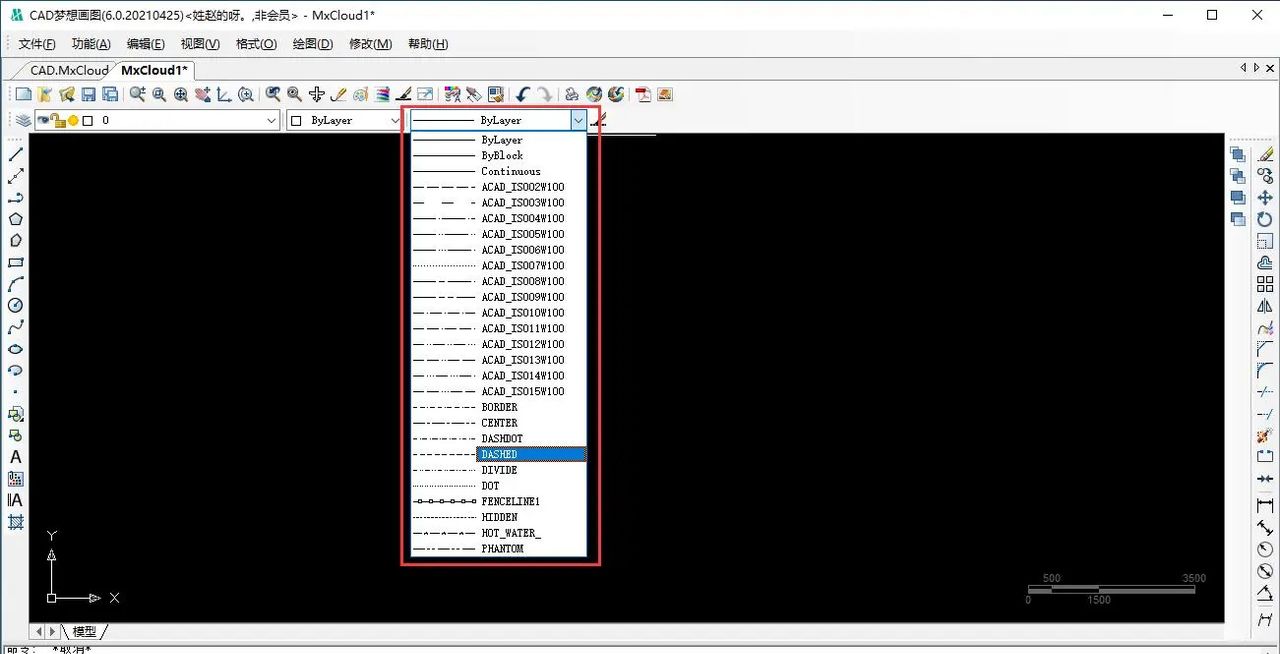Choose BORDER linetype in list

pos(498,407)
